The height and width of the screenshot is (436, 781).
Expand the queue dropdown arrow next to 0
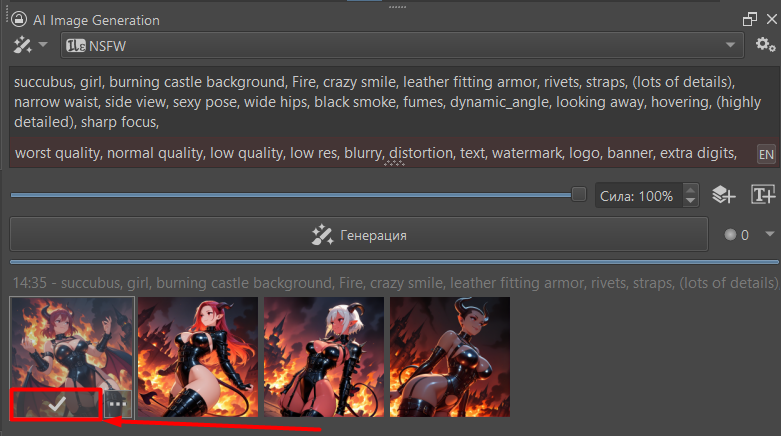point(769,235)
